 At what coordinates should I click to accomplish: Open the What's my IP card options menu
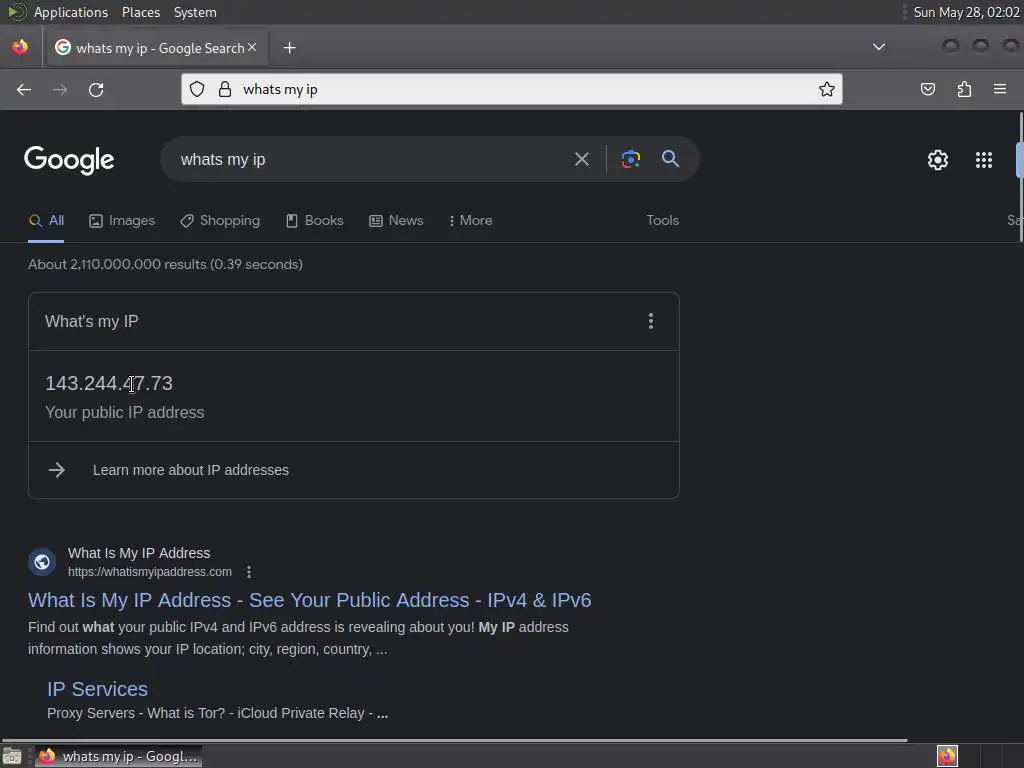point(650,321)
